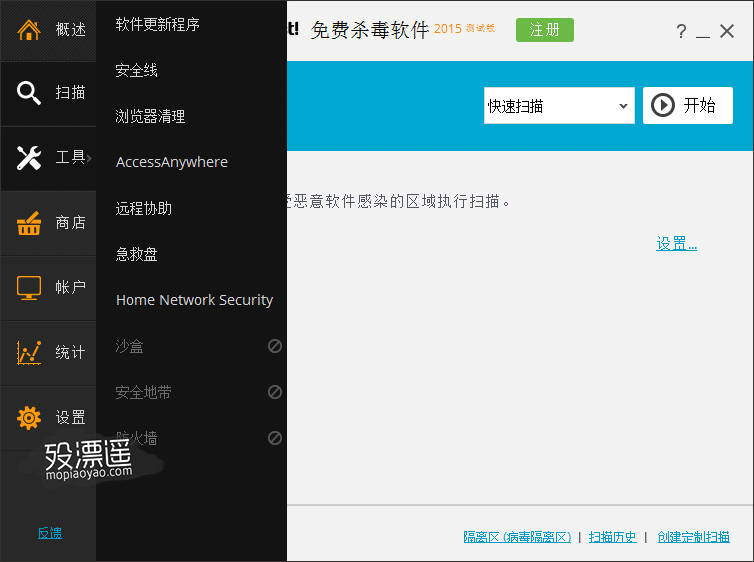Screen dimensions: 754x562
Task: Click the 设置... link in scan panel
Action: point(677,244)
